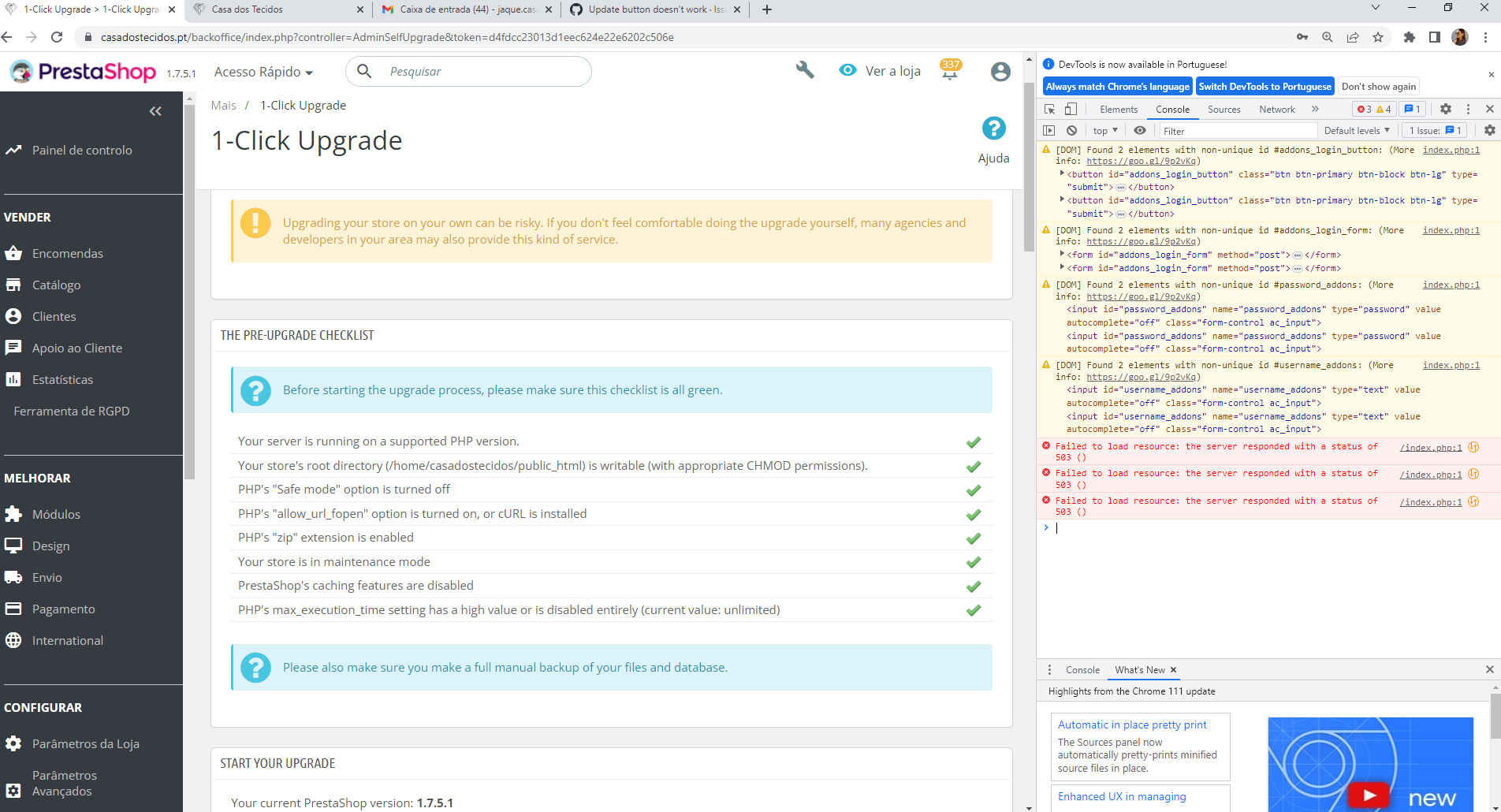Select DevTools inspect element tool
This screenshot has height=812, width=1501.
point(1049,110)
